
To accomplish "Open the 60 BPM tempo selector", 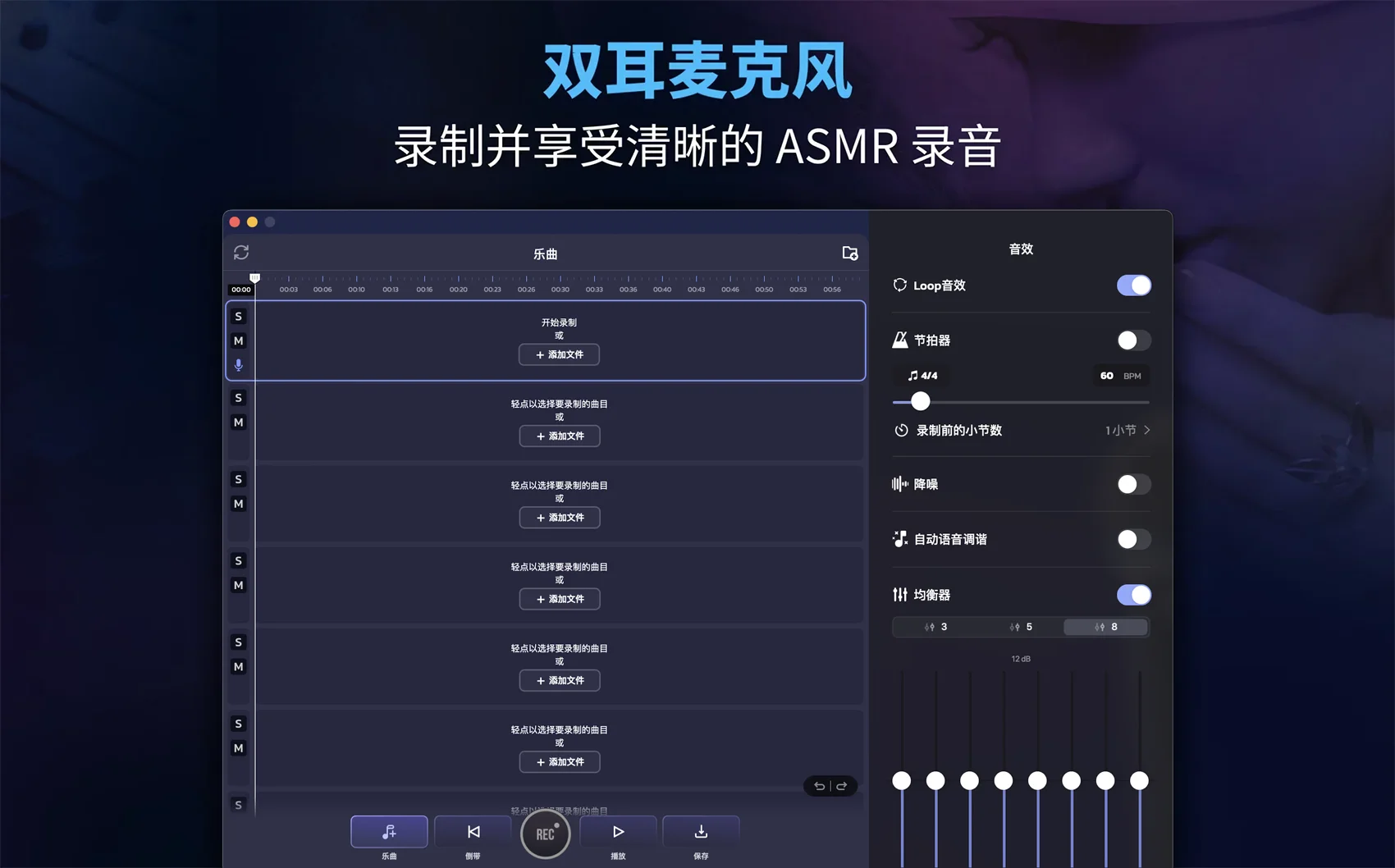I will coord(1120,376).
